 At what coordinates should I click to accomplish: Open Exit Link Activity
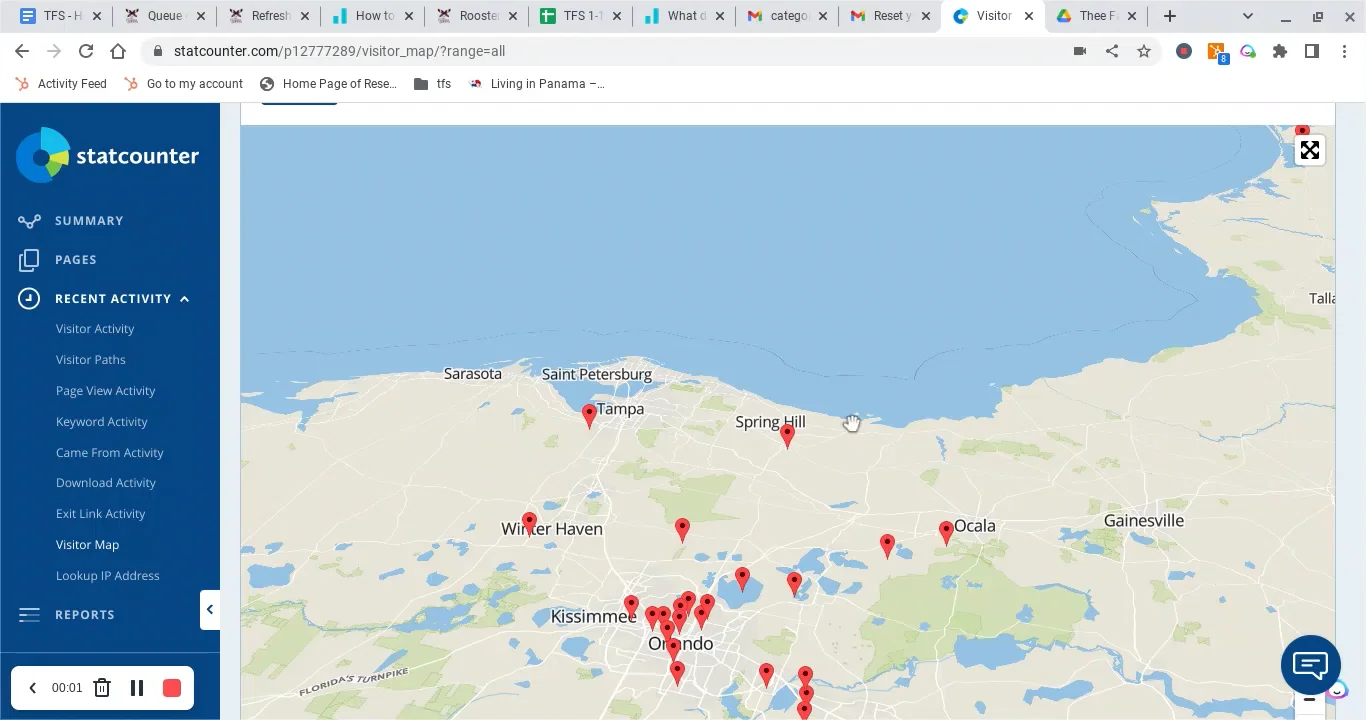pos(101,514)
